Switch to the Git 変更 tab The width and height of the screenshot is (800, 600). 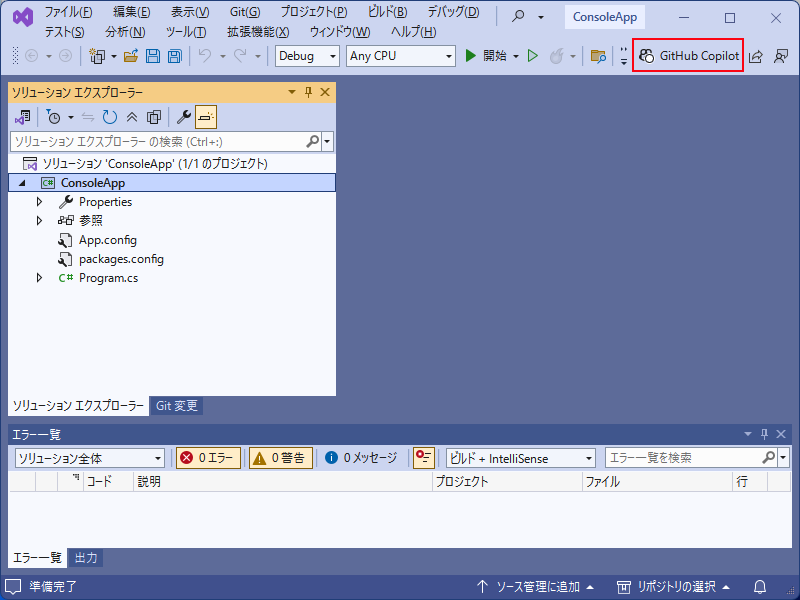(x=177, y=406)
